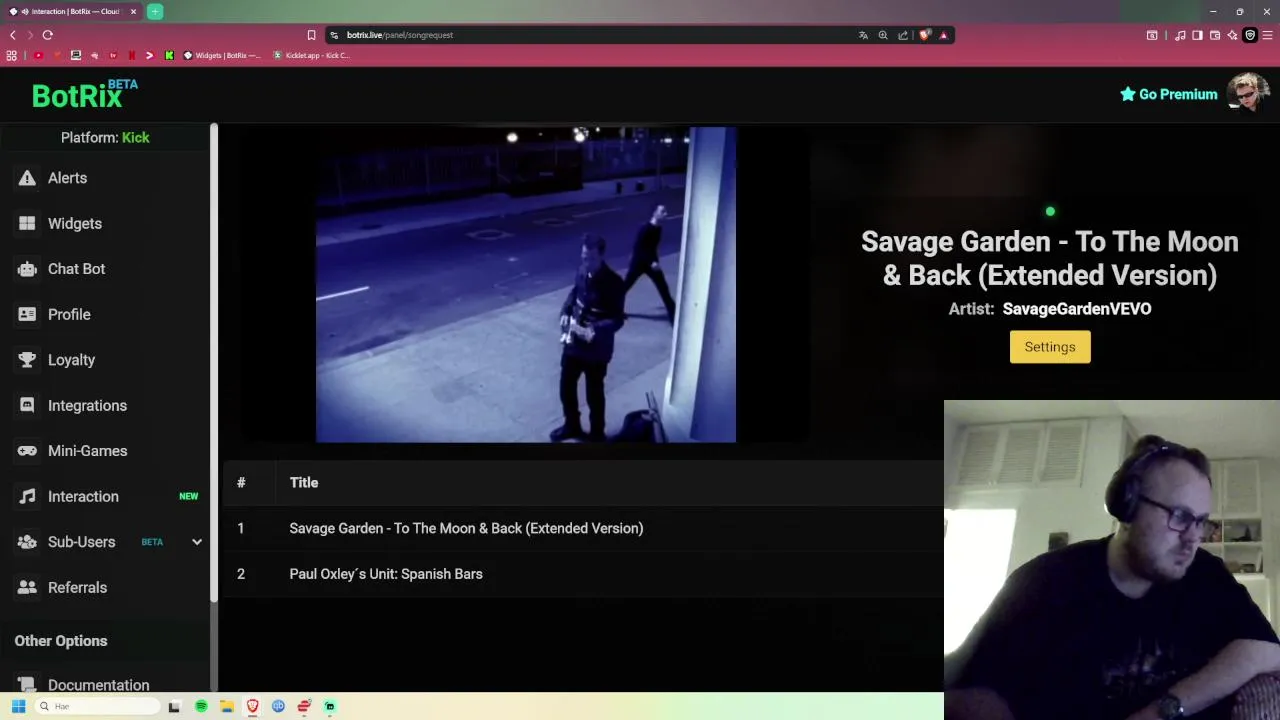Viewport: 1280px width, 720px height.
Task: Open the Widgets | BotRix bookmark
Action: [221, 56]
